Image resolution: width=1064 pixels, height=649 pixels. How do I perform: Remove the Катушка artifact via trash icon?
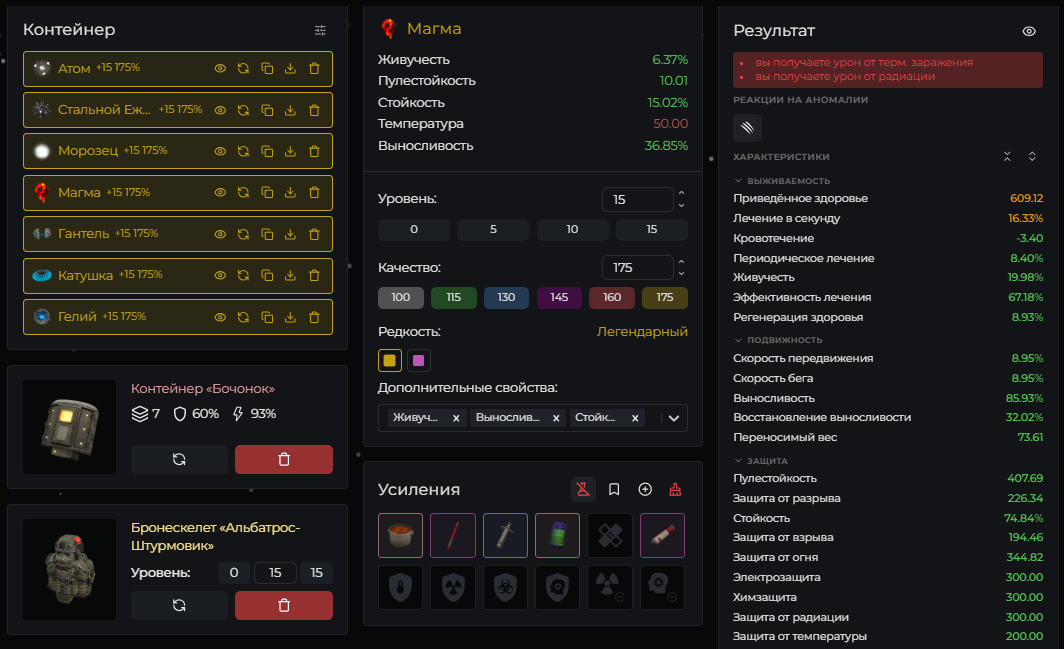pos(314,276)
